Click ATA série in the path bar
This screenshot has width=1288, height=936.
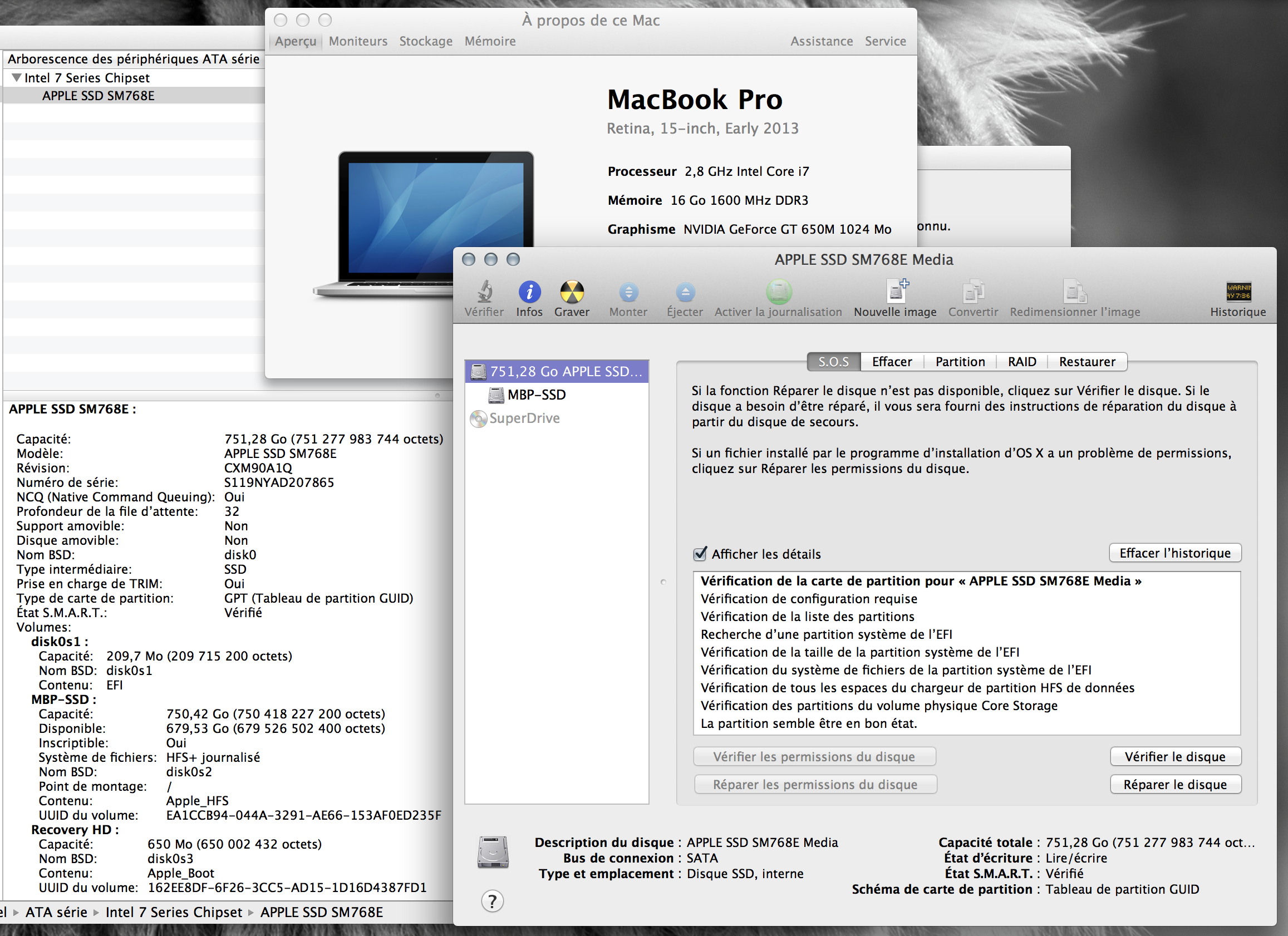56,912
